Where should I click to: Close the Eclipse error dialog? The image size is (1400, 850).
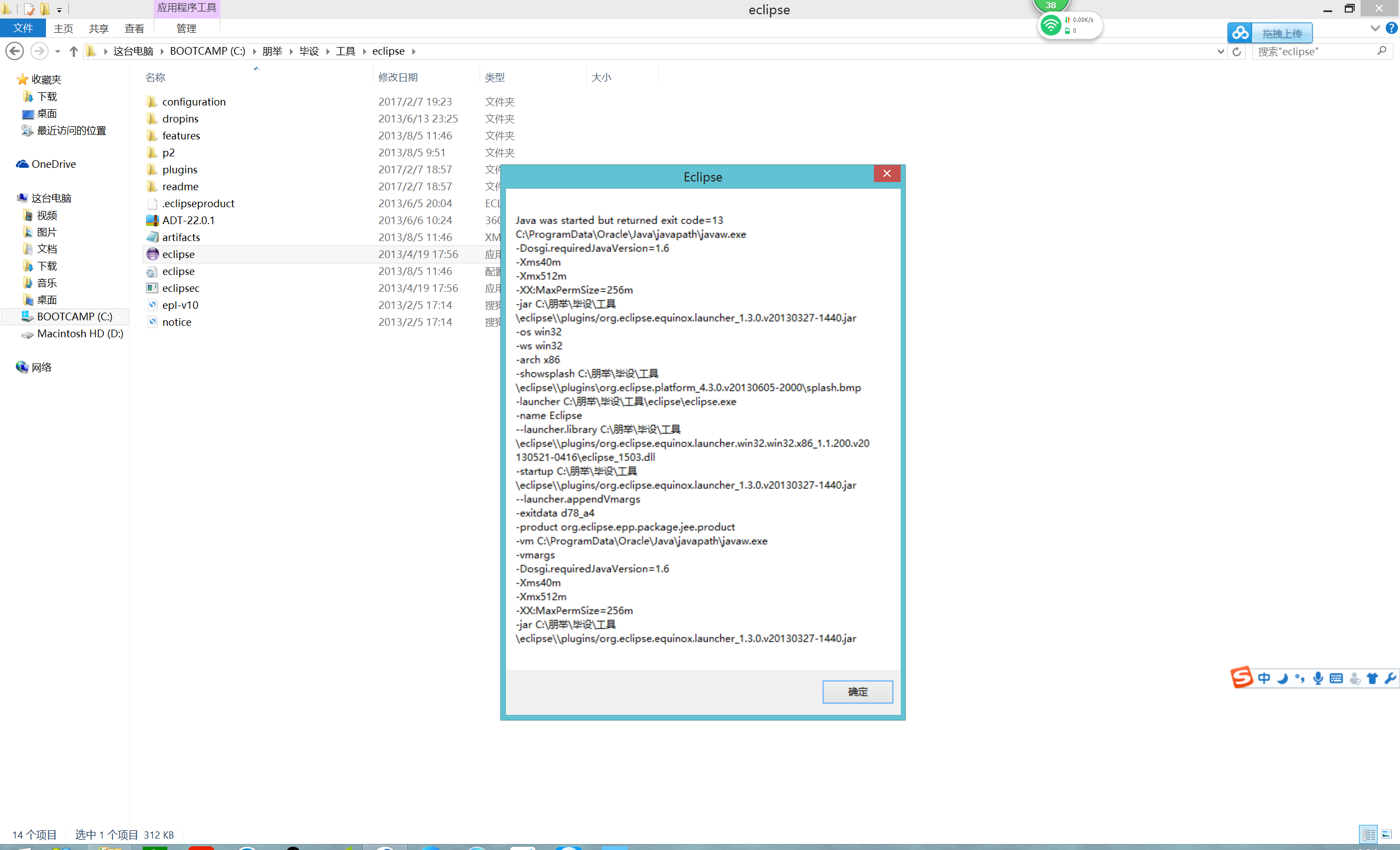coord(886,174)
